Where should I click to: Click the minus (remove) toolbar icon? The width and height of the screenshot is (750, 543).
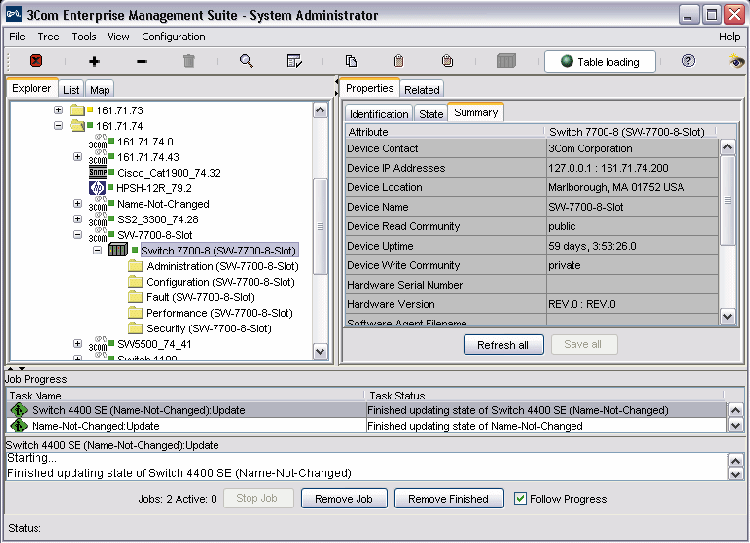[141, 61]
